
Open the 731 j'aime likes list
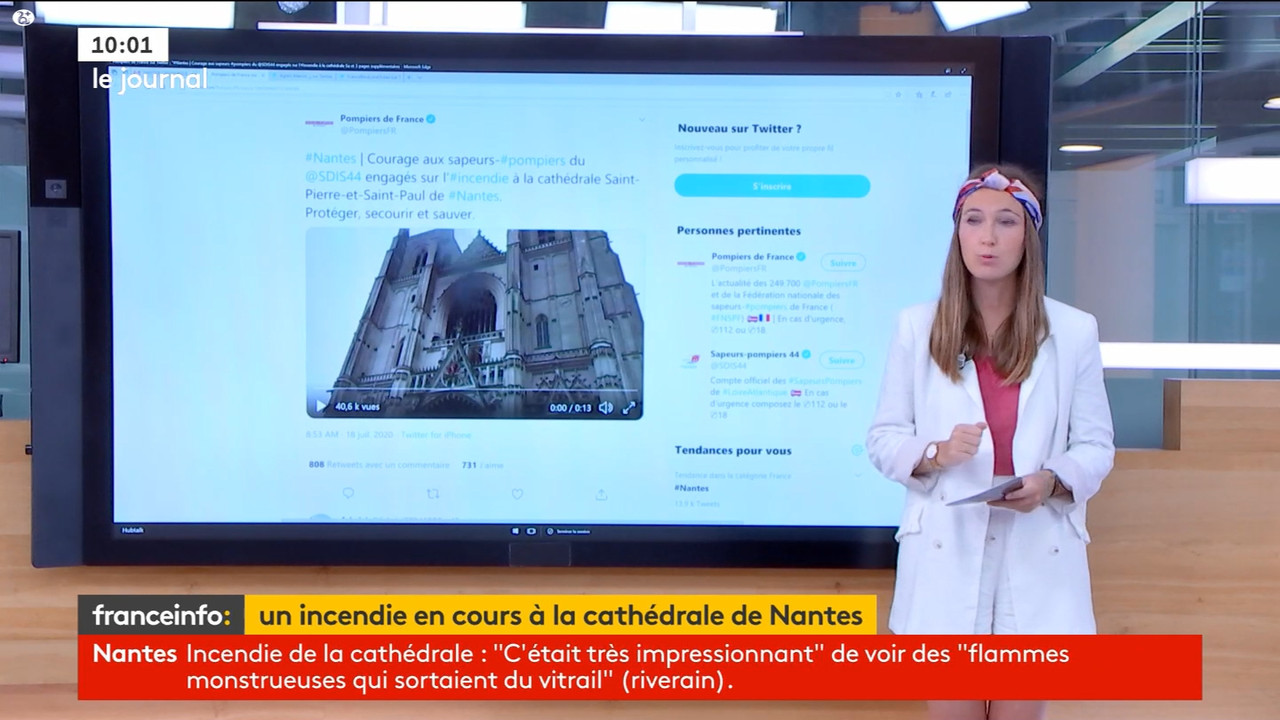482,464
